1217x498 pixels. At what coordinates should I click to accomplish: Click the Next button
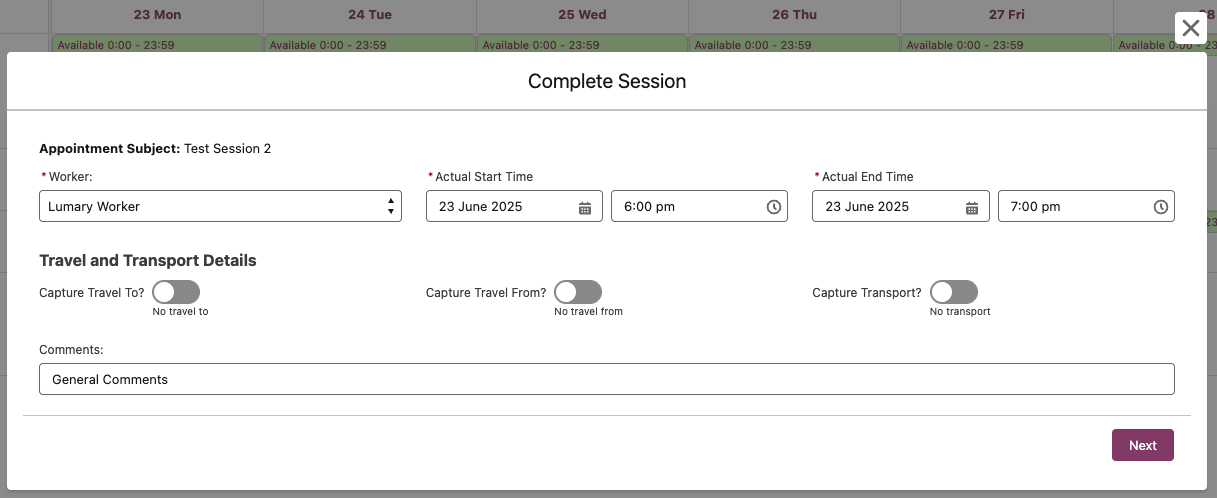click(1142, 445)
